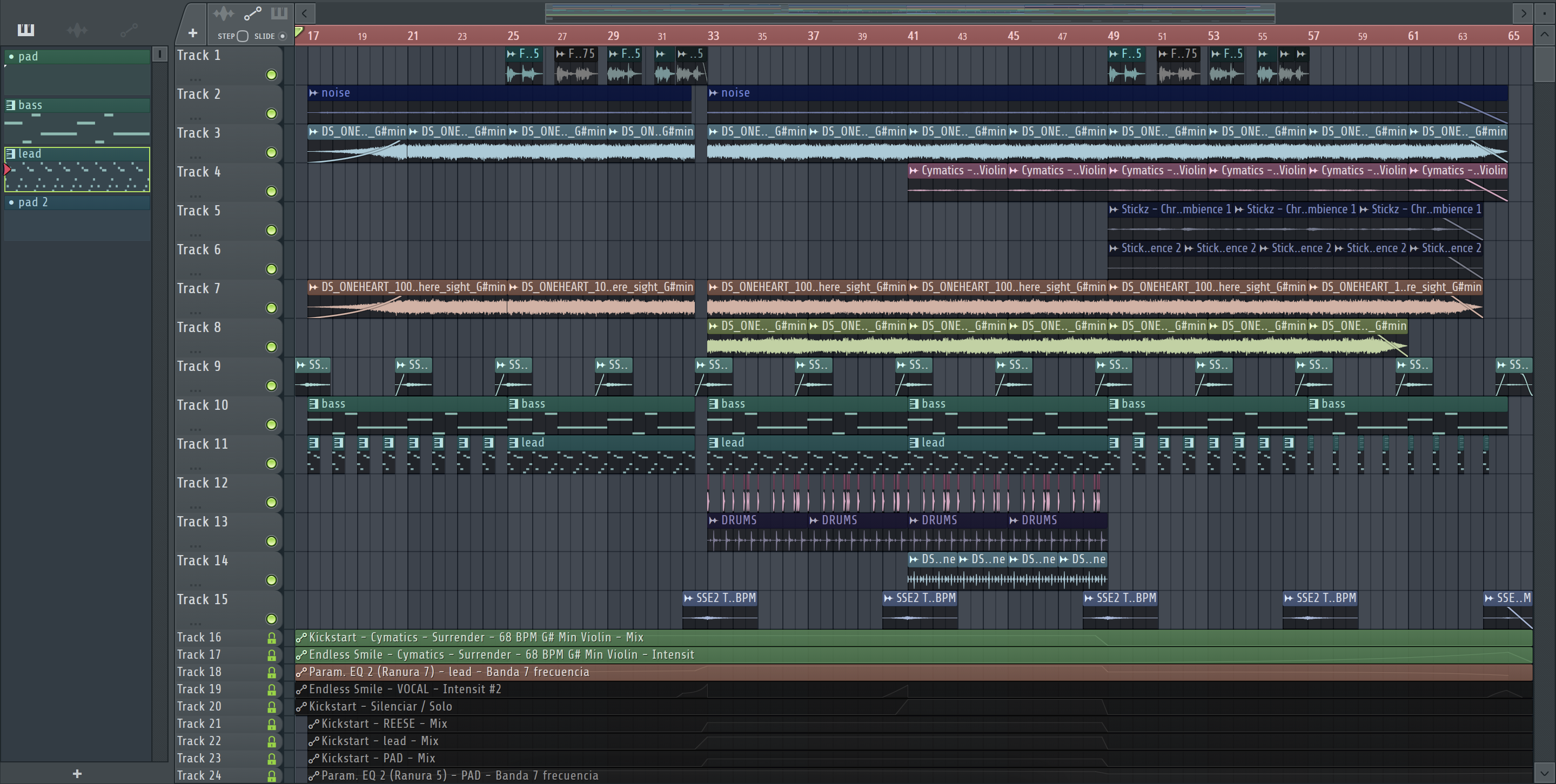
Task: Mute Track 9 using its green LED
Action: [x=271, y=386]
